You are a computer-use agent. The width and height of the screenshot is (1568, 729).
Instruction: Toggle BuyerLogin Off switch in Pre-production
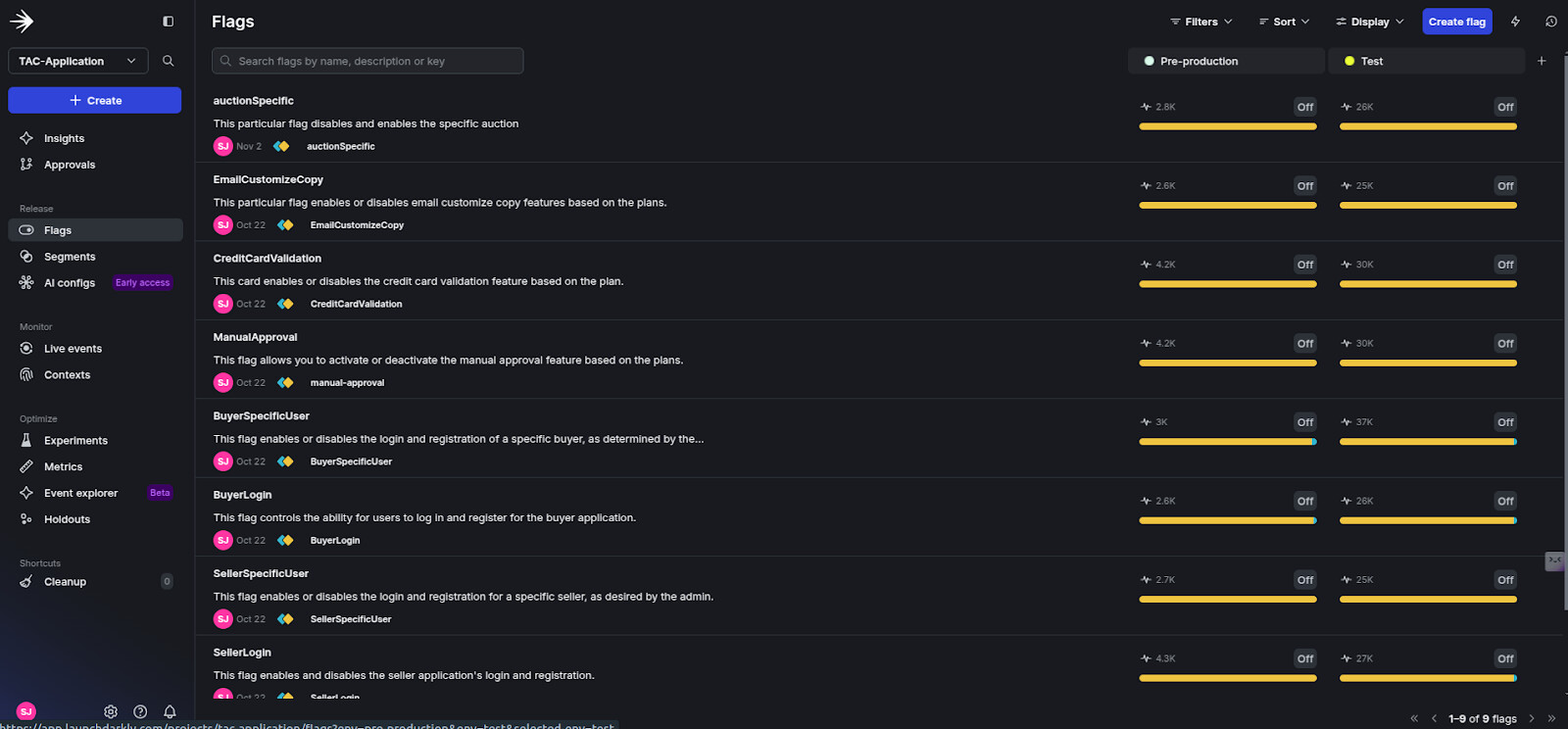point(1304,501)
